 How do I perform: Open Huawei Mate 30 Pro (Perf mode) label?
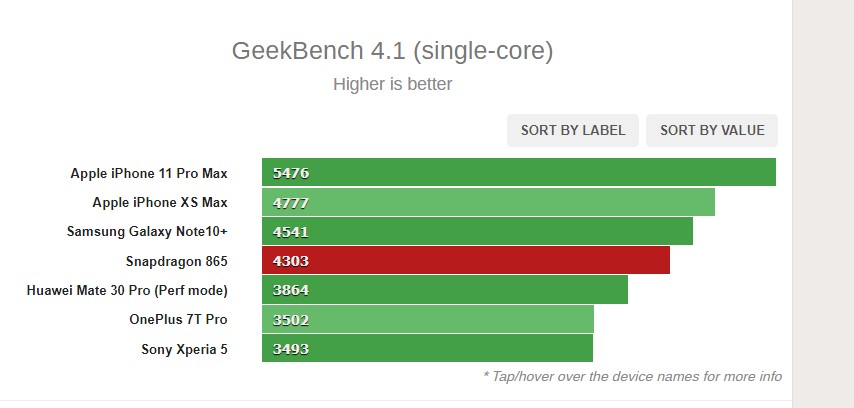click(127, 290)
